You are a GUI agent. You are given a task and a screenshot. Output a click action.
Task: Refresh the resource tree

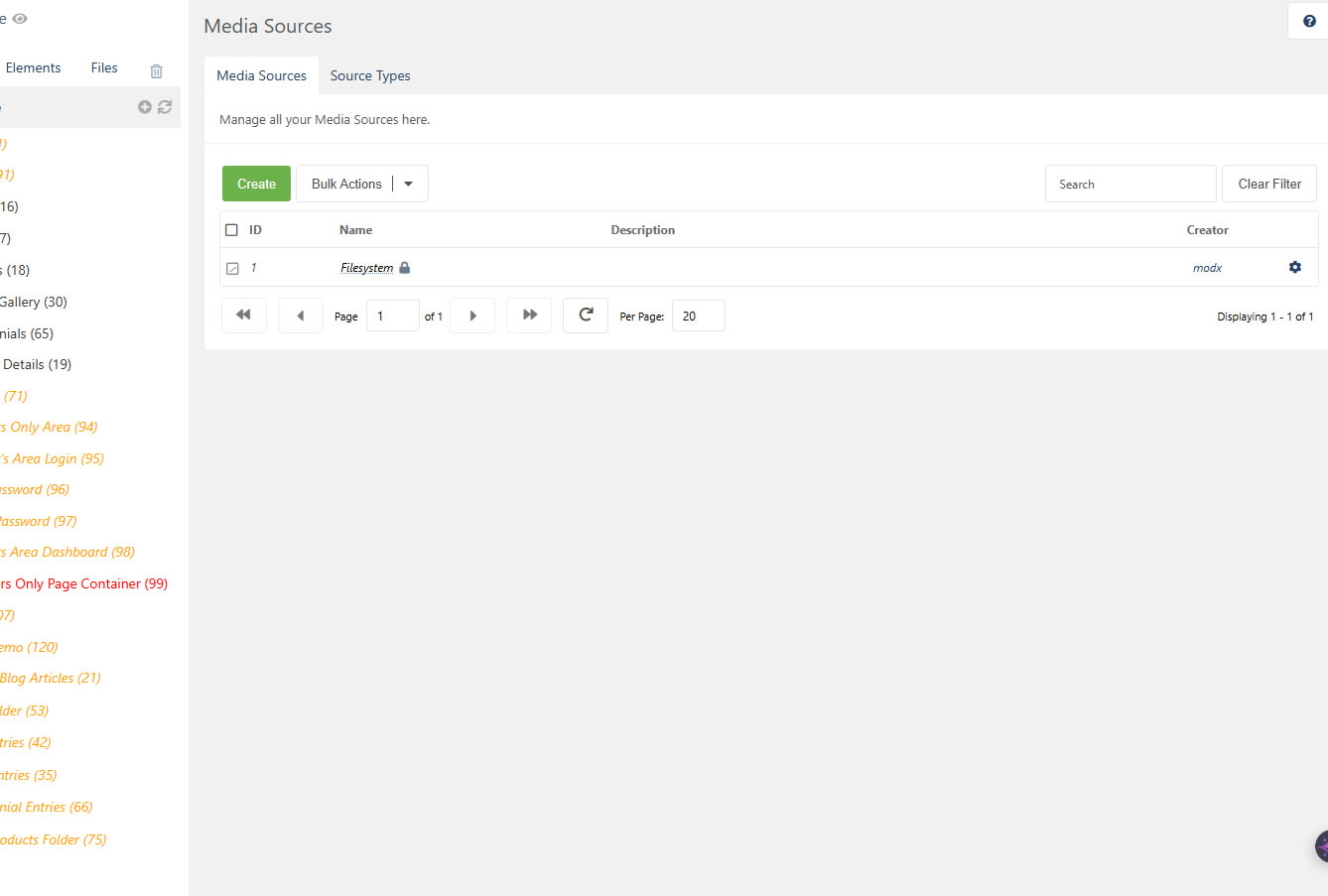pos(165,107)
